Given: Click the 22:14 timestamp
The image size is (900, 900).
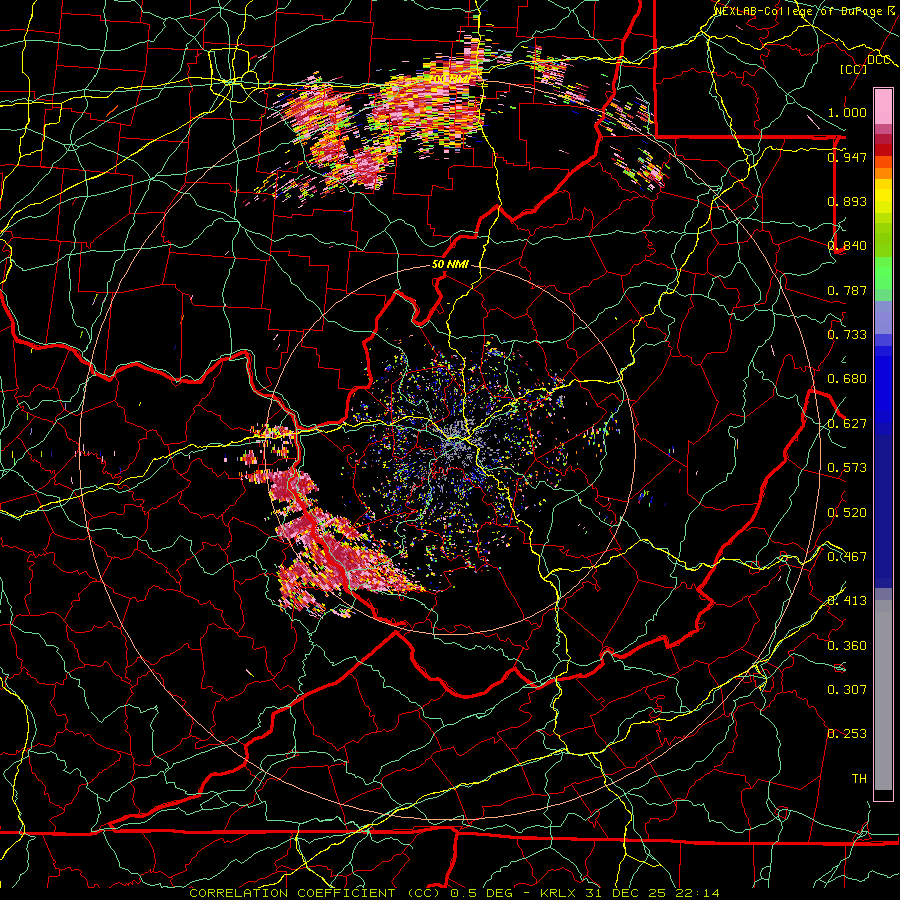Looking at the screenshot, I should pyautogui.click(x=697, y=893).
